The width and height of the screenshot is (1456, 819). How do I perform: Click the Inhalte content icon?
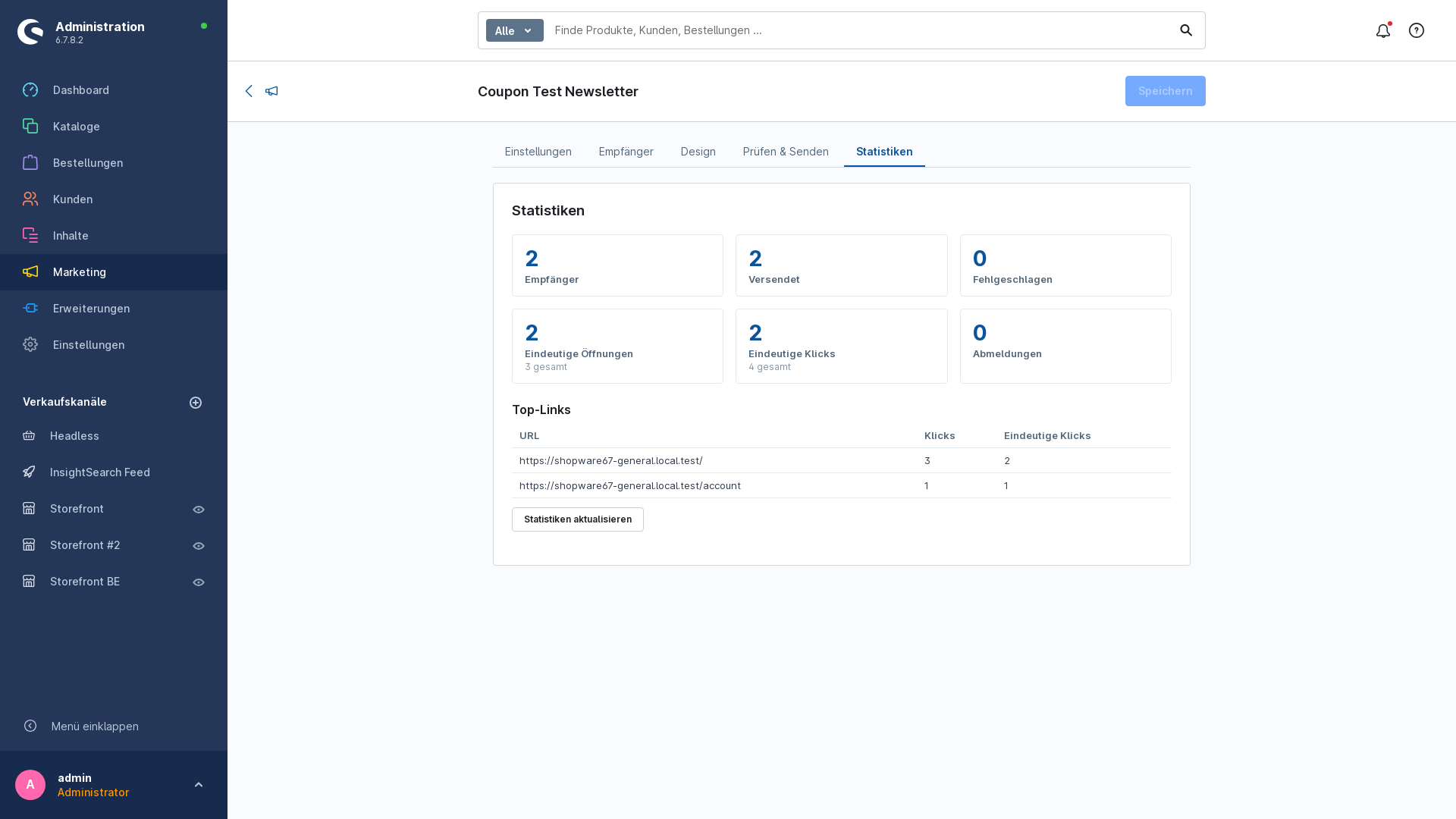pyautogui.click(x=30, y=236)
